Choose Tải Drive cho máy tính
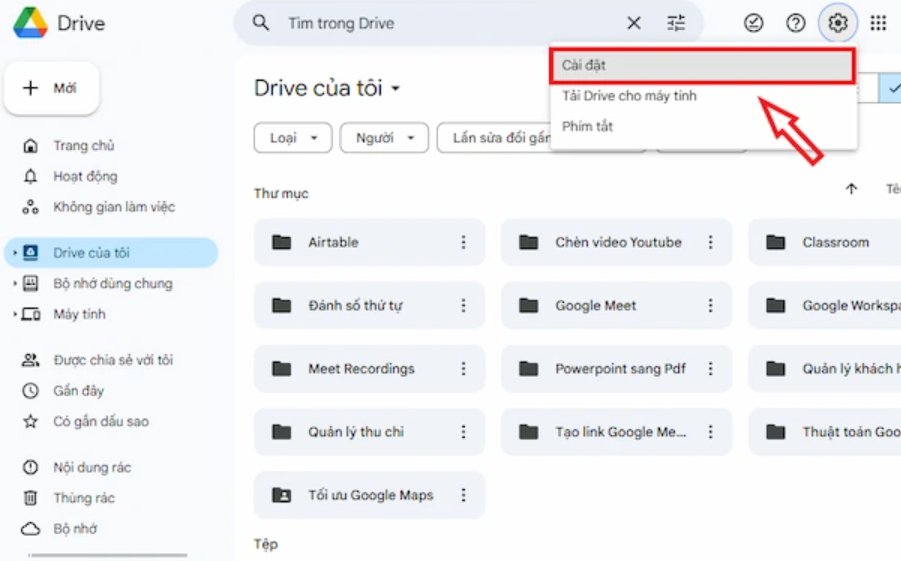 pyautogui.click(x=702, y=95)
